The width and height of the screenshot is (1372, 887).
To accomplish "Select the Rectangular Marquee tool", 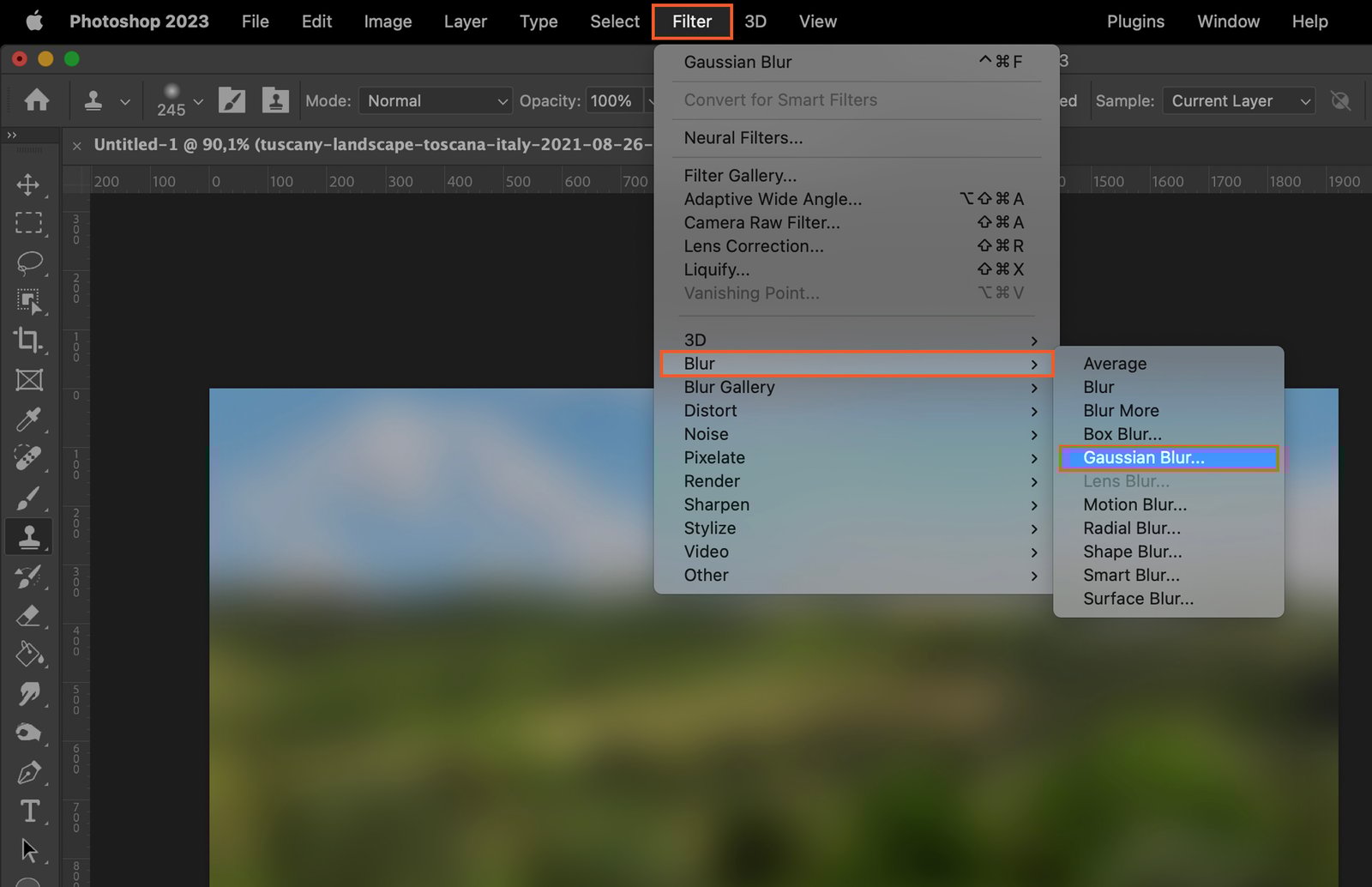I will point(28,223).
